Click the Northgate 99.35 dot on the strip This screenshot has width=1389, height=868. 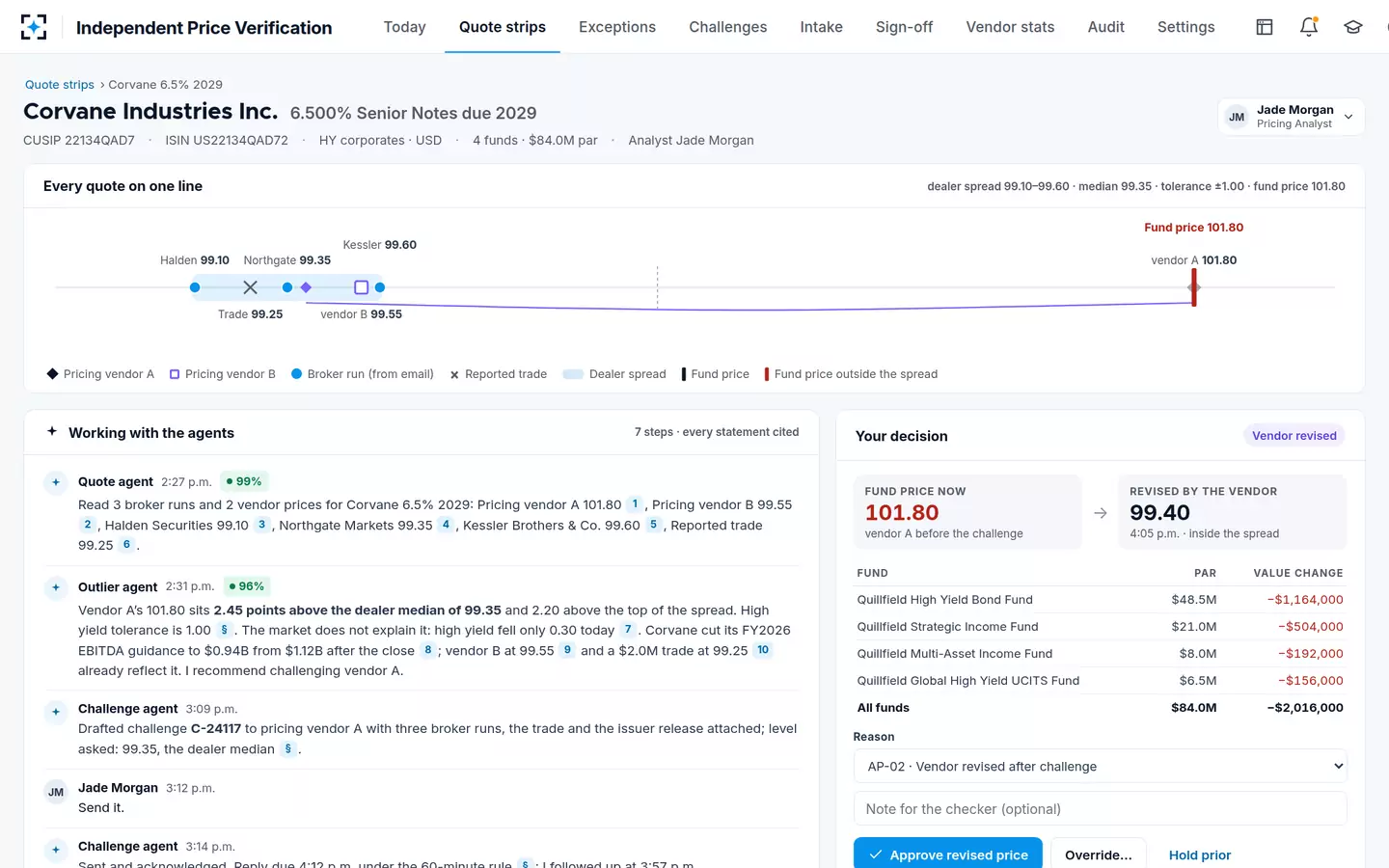pyautogui.click(x=287, y=287)
